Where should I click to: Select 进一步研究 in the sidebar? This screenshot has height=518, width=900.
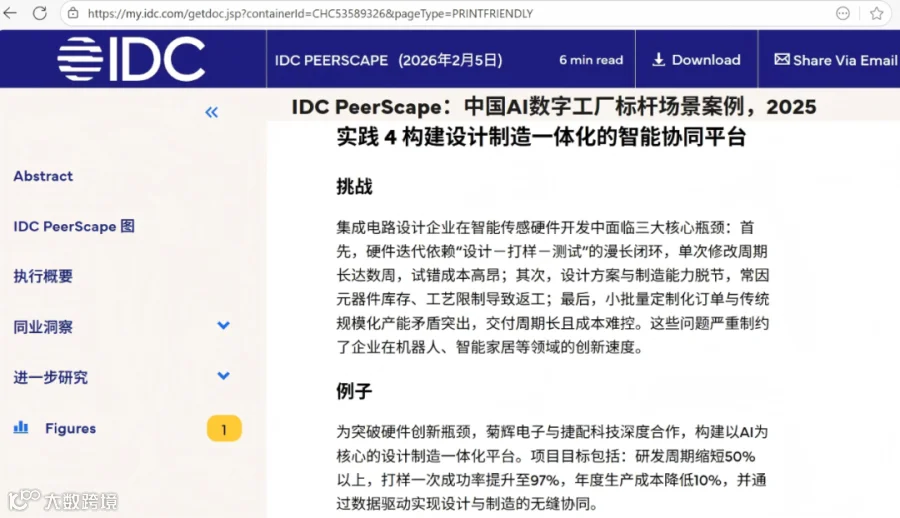pyautogui.click(x=51, y=377)
